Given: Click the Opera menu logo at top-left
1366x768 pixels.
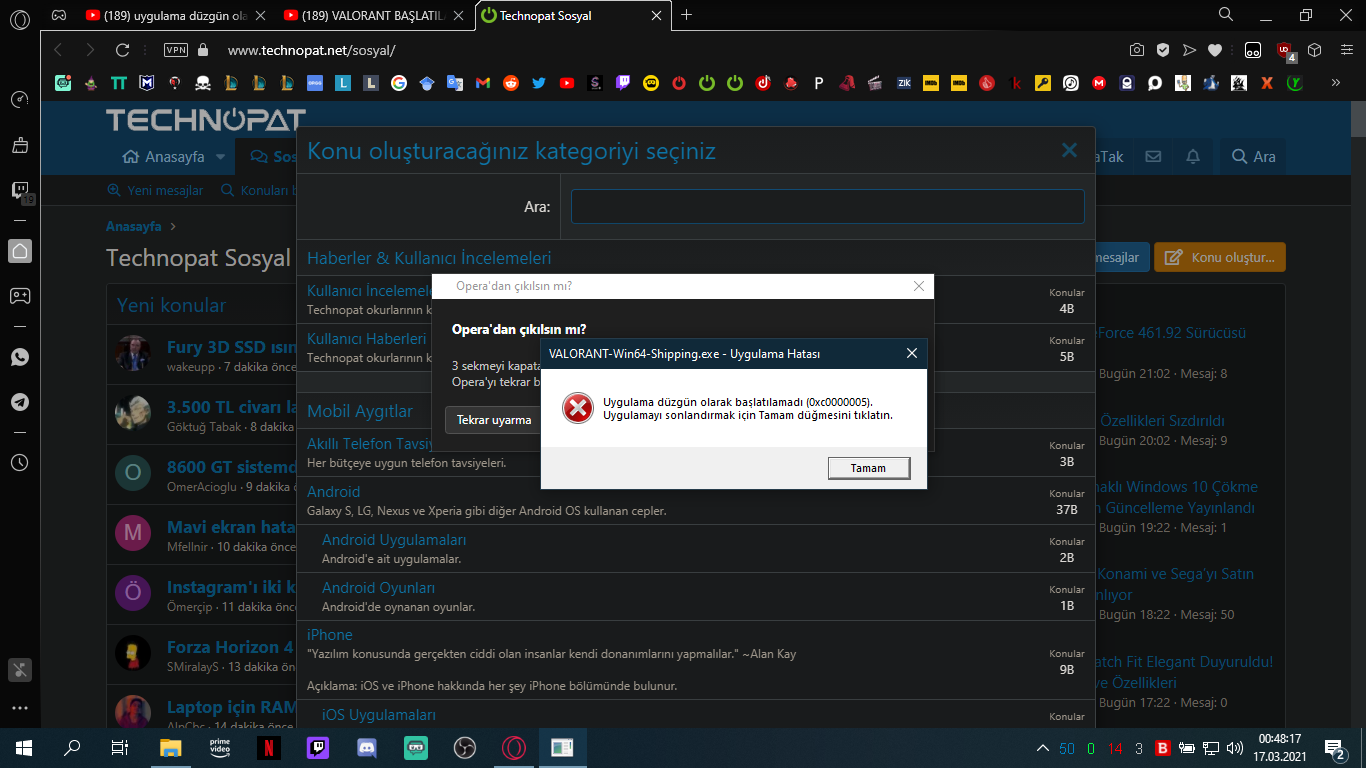Looking at the screenshot, I should [x=20, y=17].
